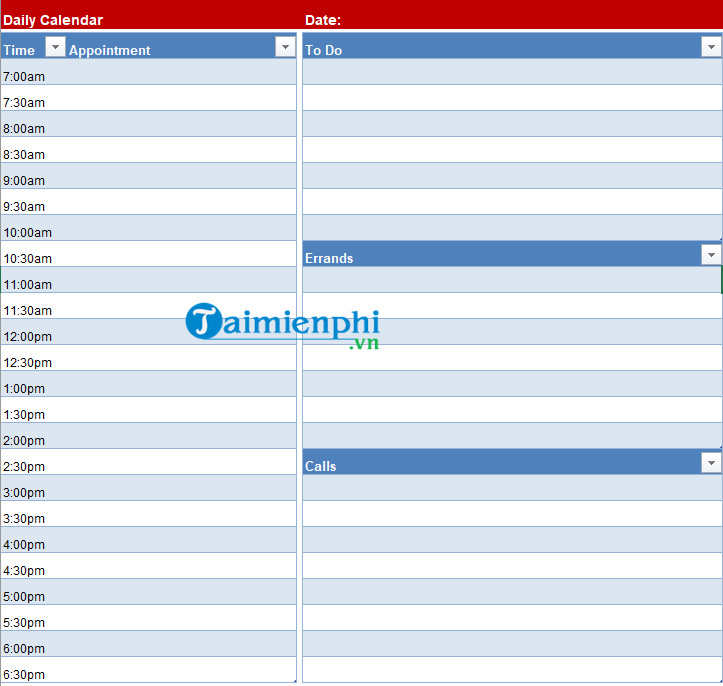Expand the To Do filter dropdown

click(711, 47)
